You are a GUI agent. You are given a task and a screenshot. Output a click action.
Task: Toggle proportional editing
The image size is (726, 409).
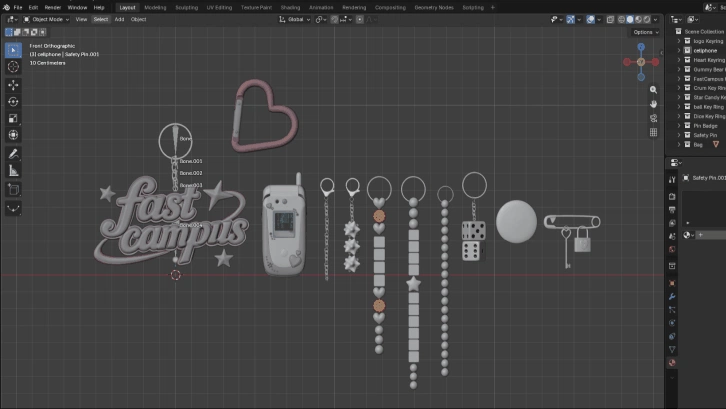click(x=360, y=19)
